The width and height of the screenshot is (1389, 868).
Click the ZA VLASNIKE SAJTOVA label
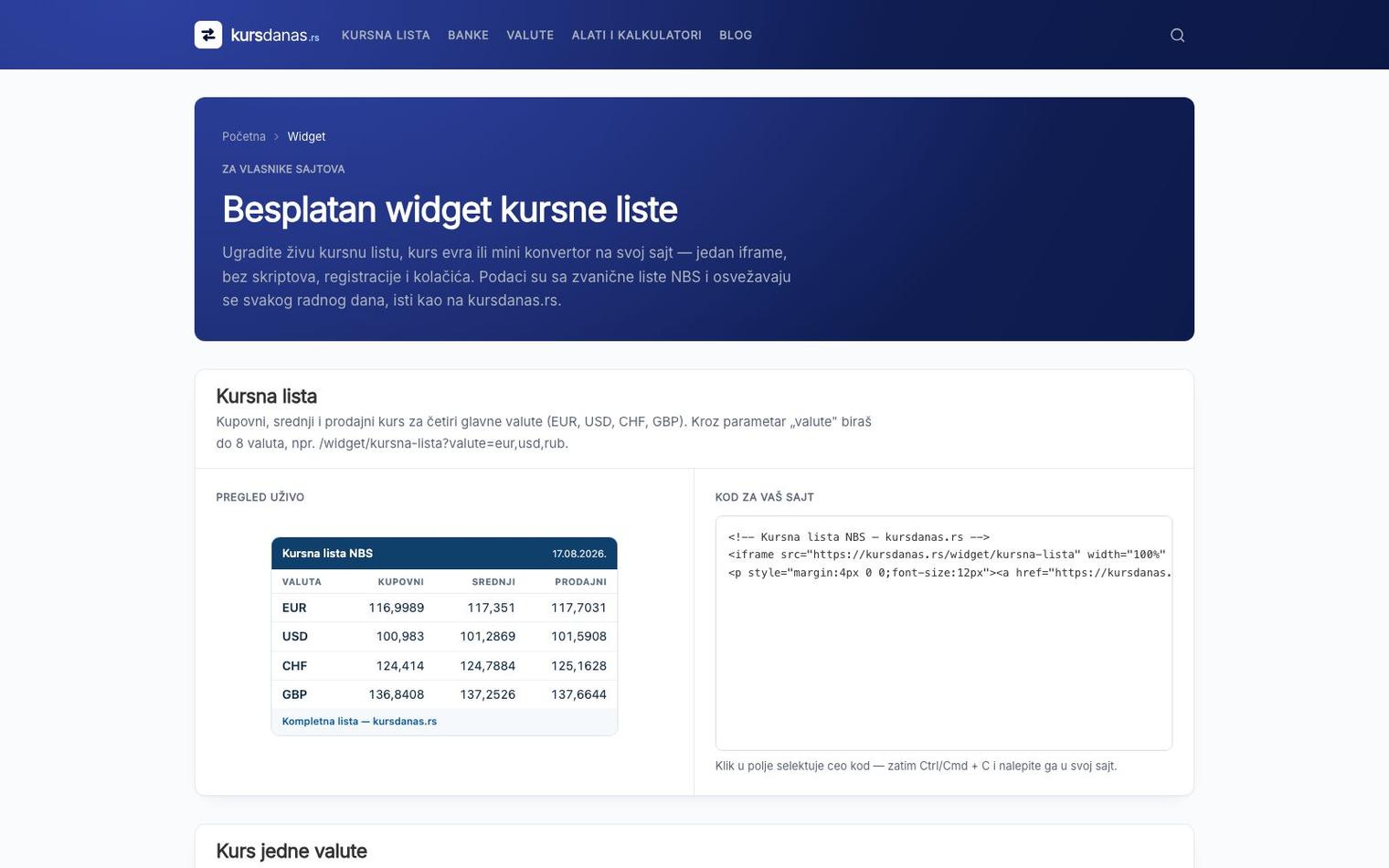pos(283,169)
